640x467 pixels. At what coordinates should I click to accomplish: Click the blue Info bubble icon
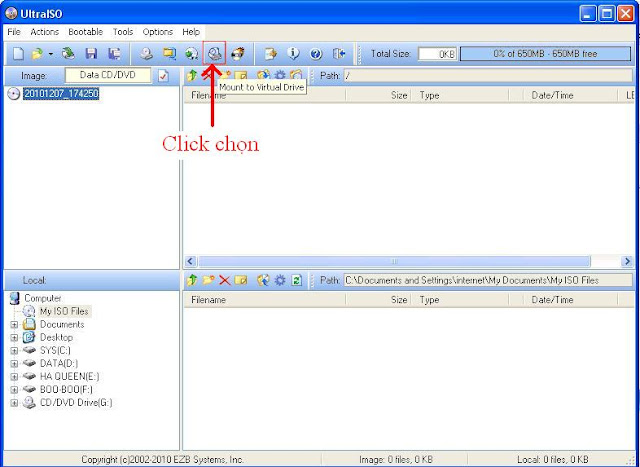[x=293, y=53]
